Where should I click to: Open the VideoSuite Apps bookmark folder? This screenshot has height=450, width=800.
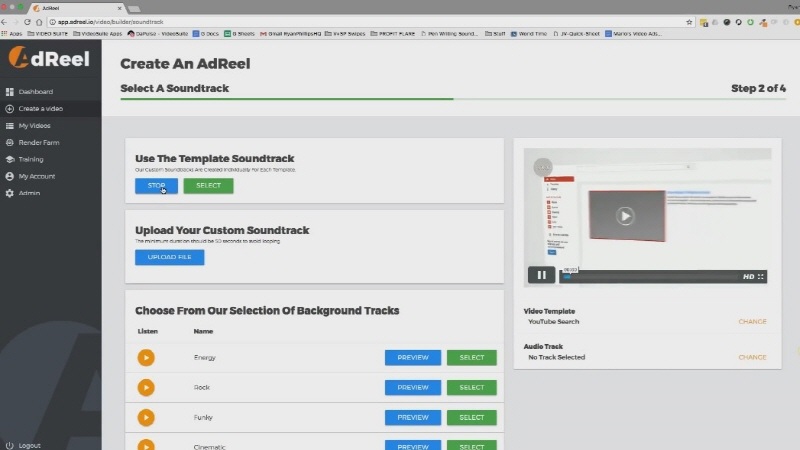tap(97, 34)
